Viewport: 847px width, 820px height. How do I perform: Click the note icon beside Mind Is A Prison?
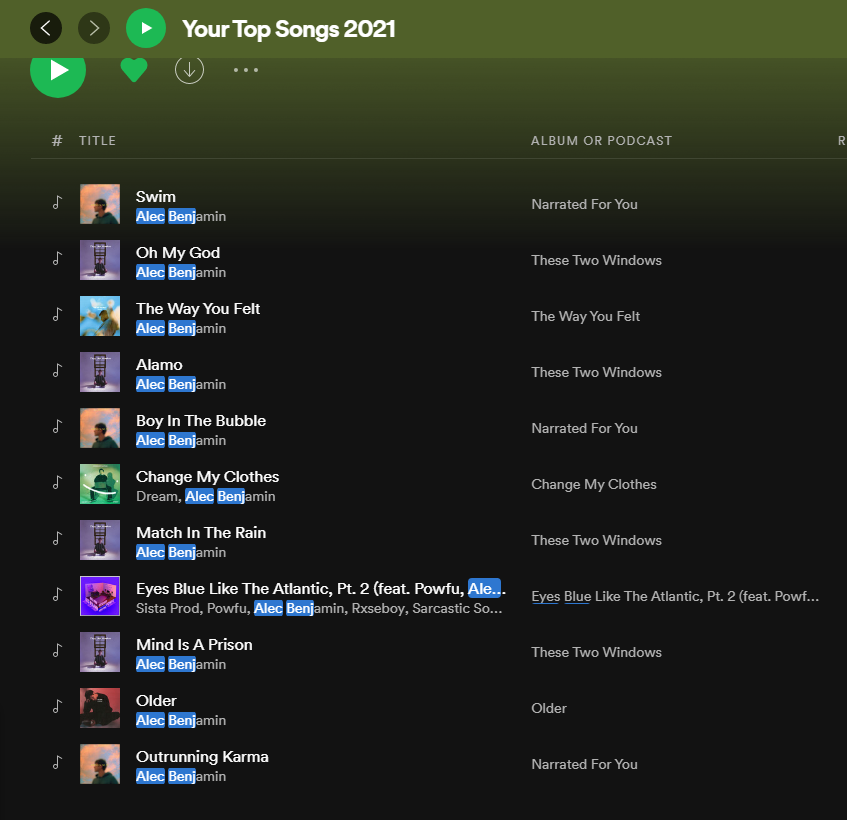[57, 651]
